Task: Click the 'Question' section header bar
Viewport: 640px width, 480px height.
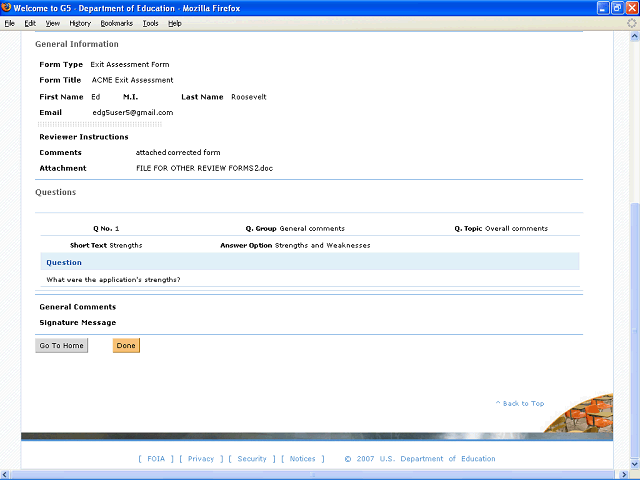Action: (310, 262)
